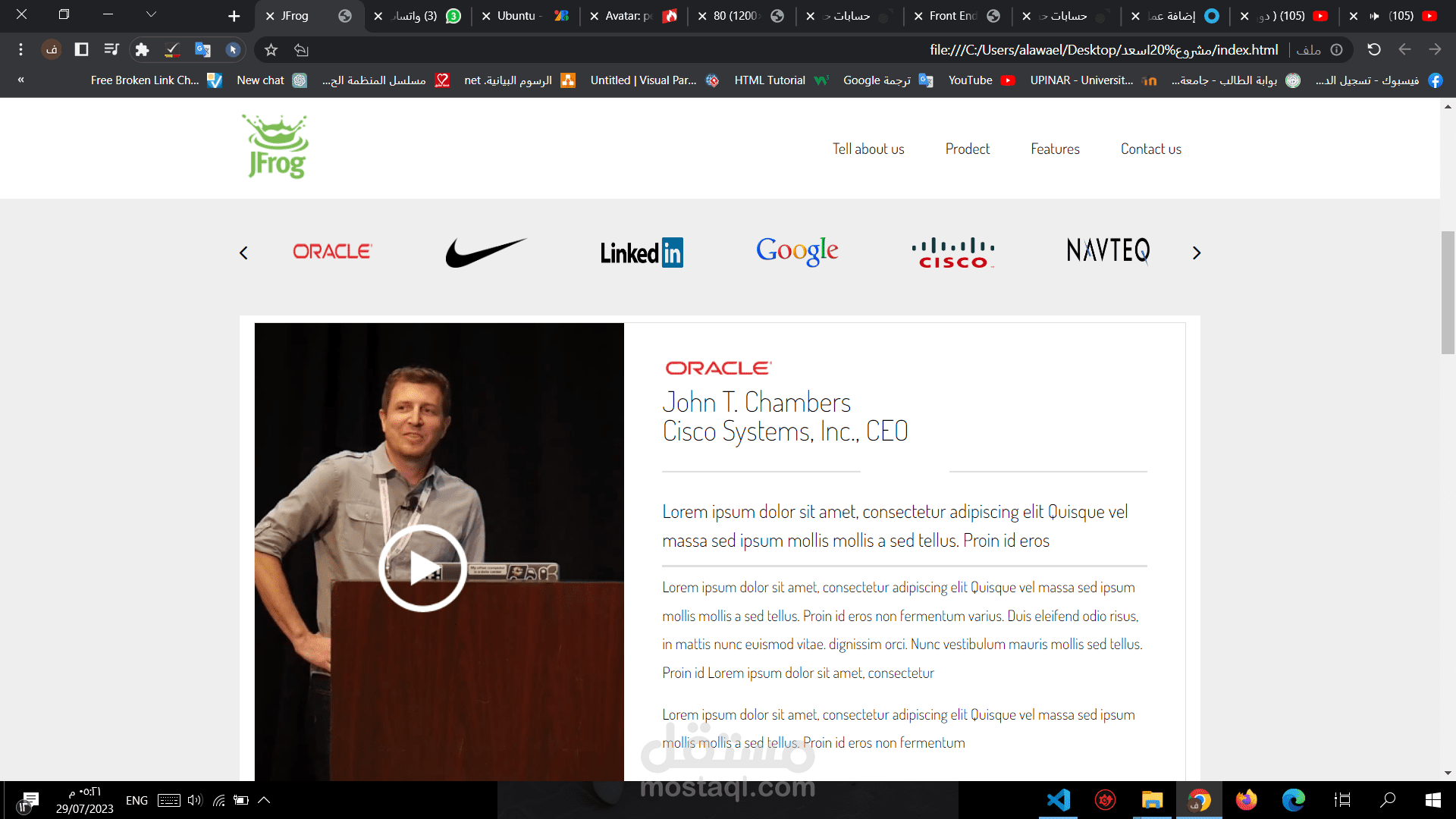Screen dimensions: 1456x819
Task: Open the Chrome three-dot menu
Action: (x=20, y=50)
